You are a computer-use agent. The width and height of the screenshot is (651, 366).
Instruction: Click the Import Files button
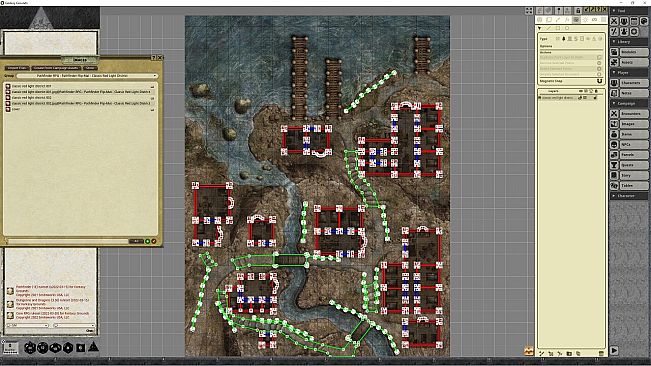17,68
